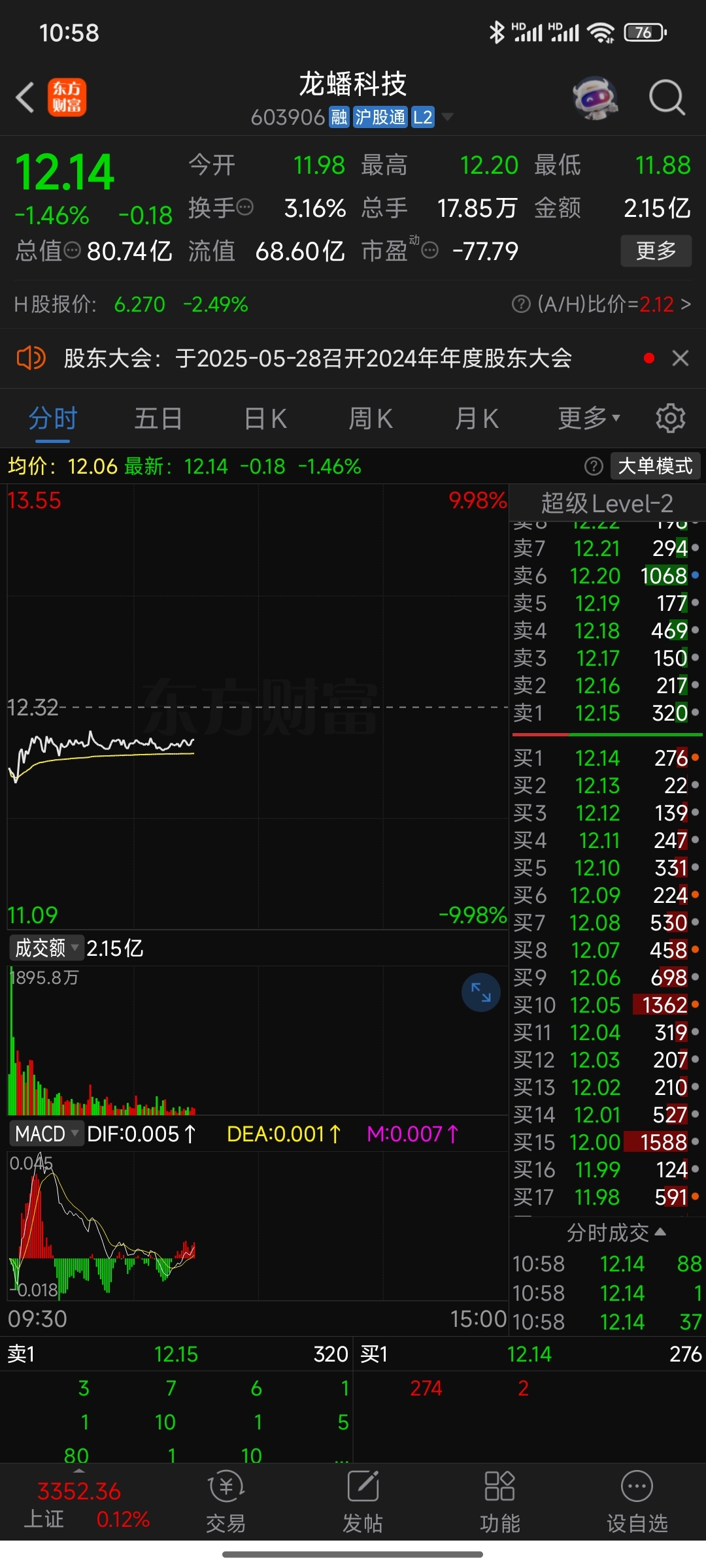Switch to the 月K tab

pos(477,418)
